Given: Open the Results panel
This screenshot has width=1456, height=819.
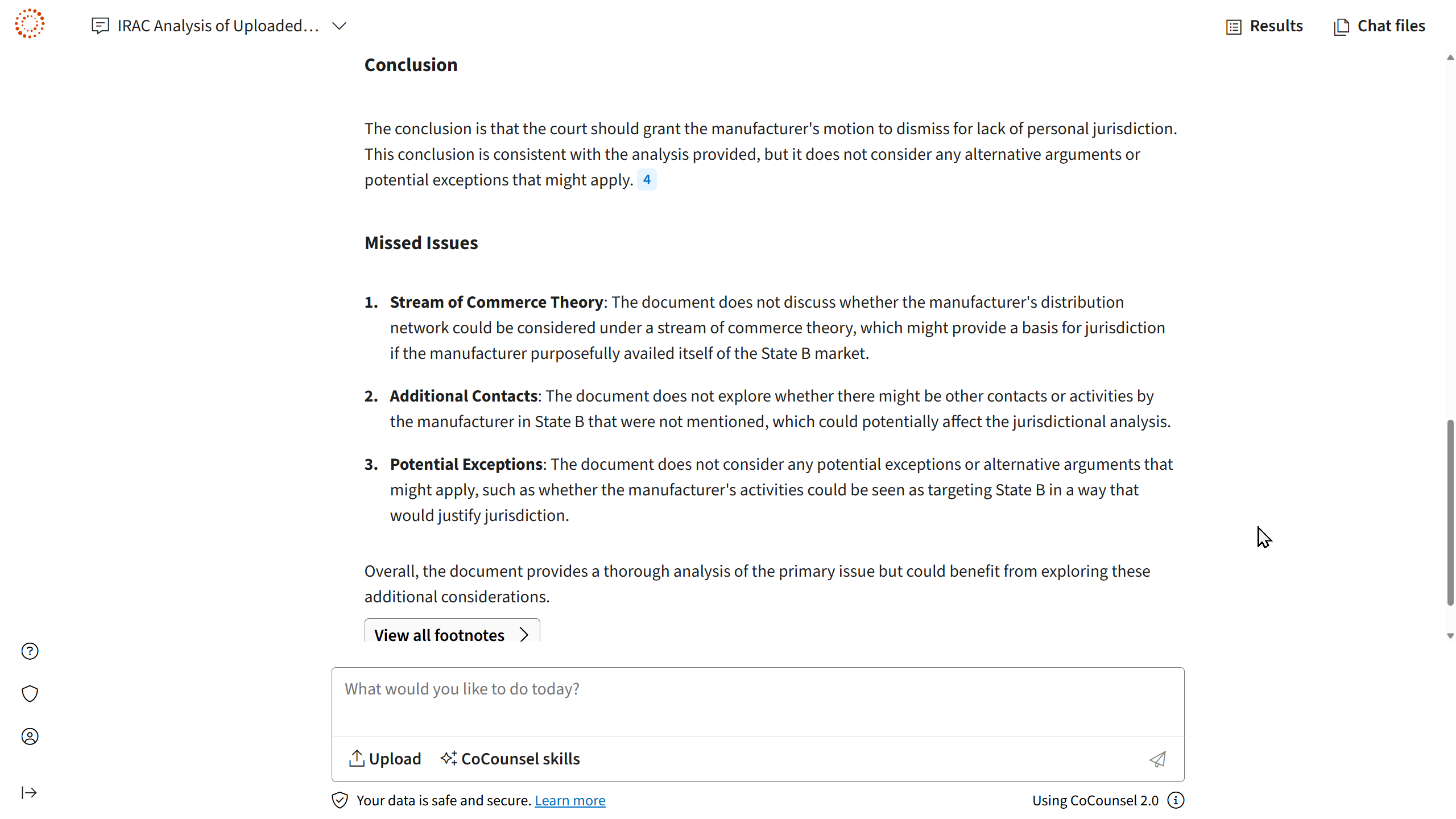Looking at the screenshot, I should [1264, 26].
